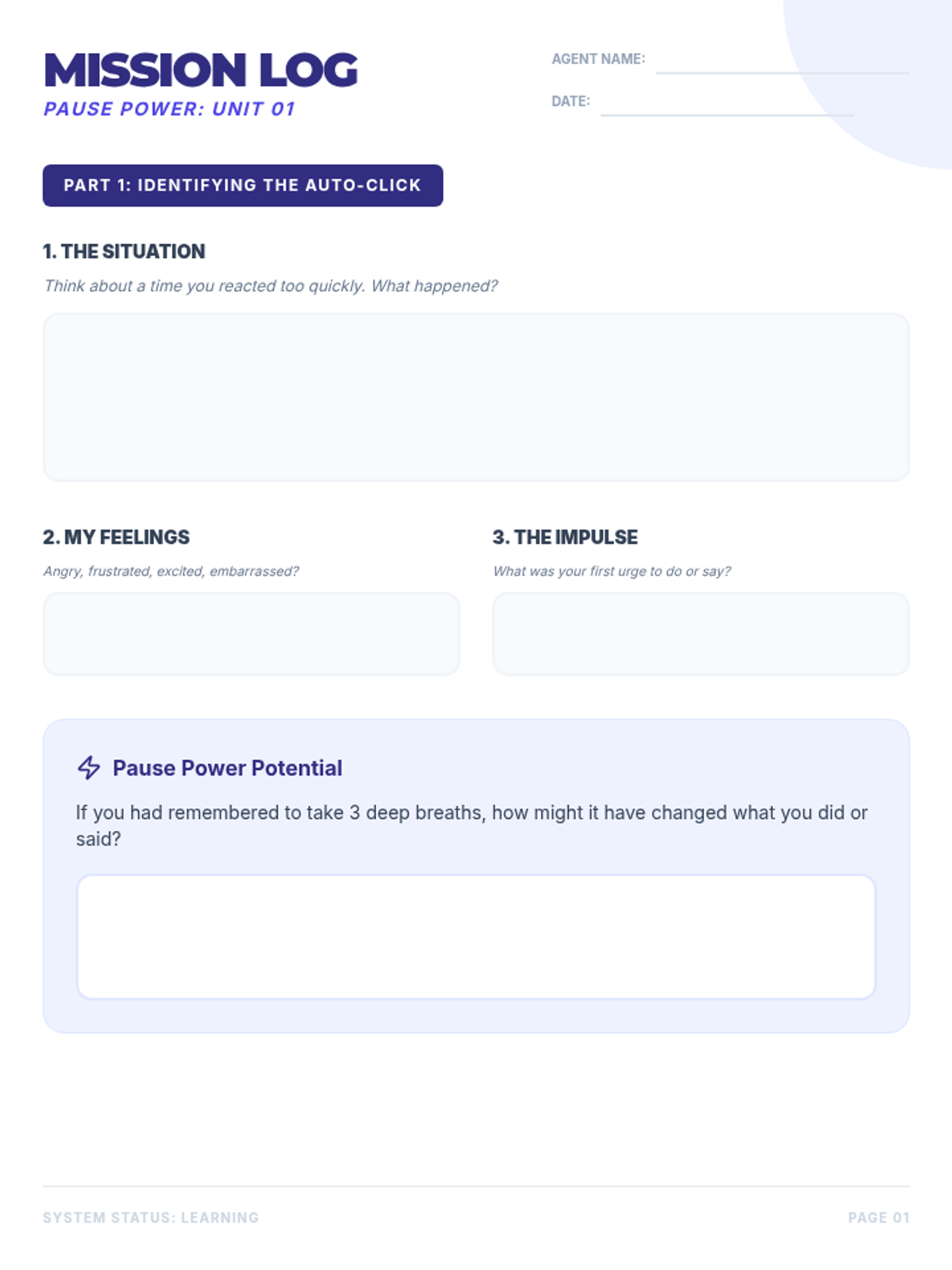This screenshot has width=952, height=1270.
Task: Select the Pause Power: Unit 01 subtitle
Action: click(169, 109)
